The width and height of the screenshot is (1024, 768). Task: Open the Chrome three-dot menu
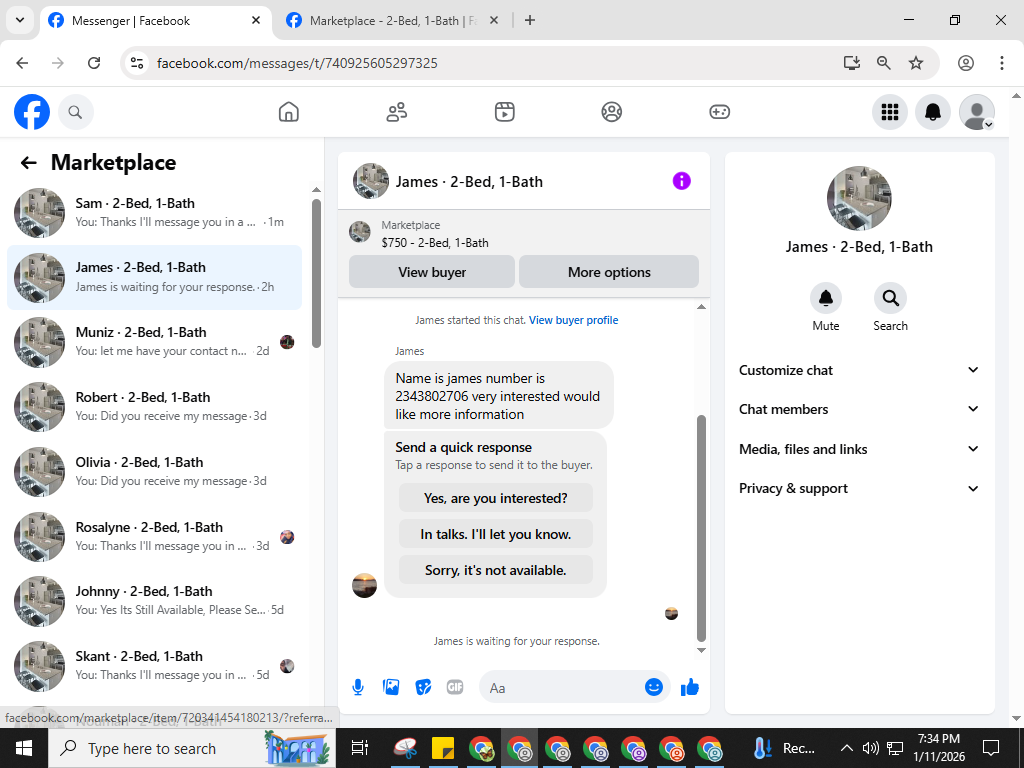pos(1001,63)
